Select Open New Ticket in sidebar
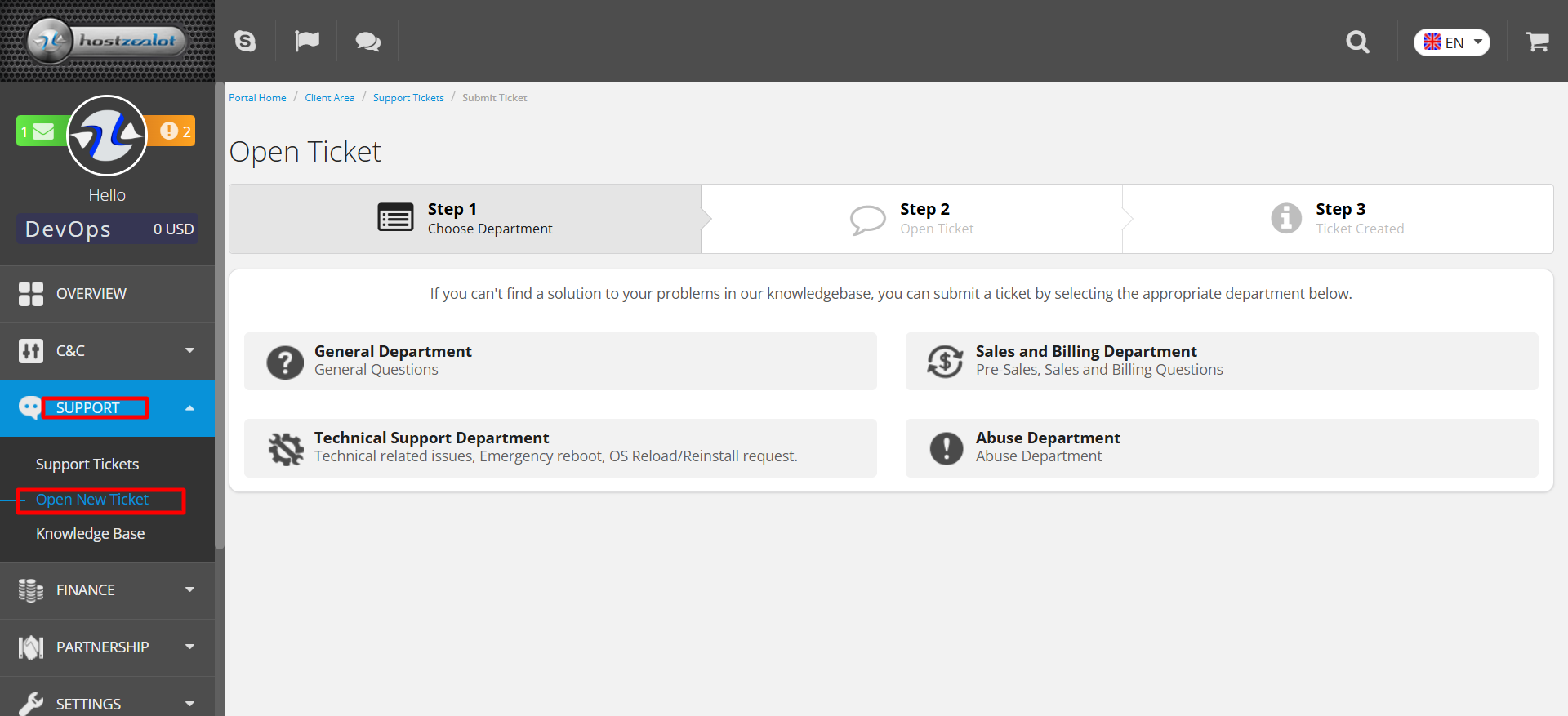This screenshot has height=716, width=1568. 92,500
